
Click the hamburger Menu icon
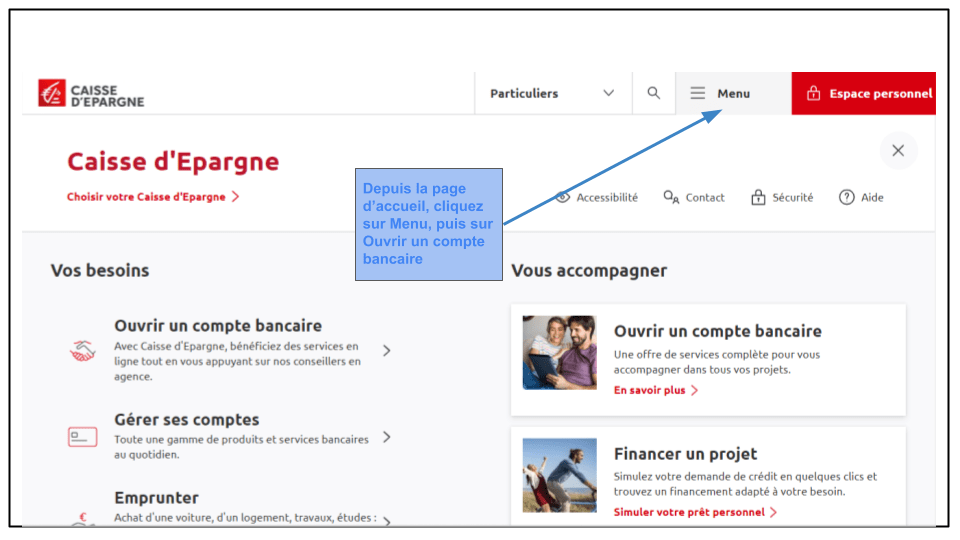coord(697,93)
